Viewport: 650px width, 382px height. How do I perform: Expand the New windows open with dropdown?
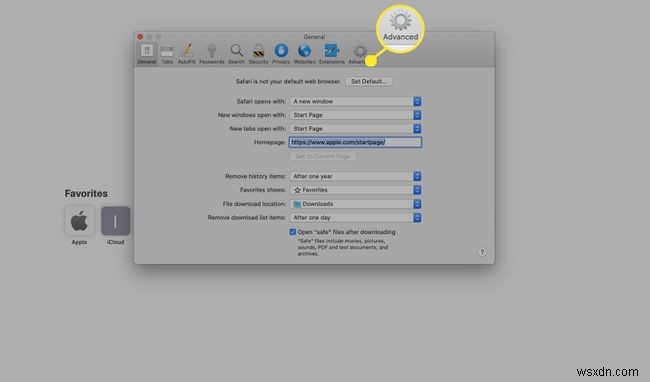[356, 115]
